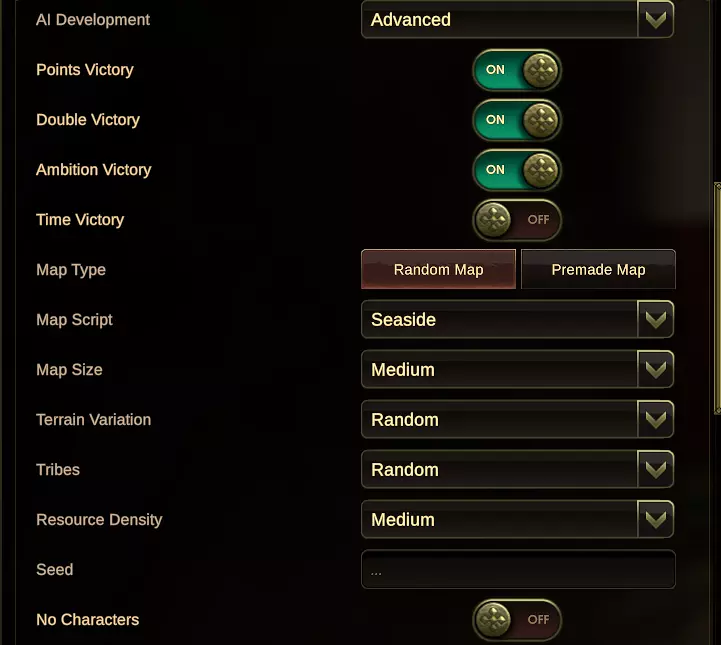Click the vertical scrollbar on the right edge
Image resolution: width=721 pixels, height=645 pixels.
tap(716, 300)
